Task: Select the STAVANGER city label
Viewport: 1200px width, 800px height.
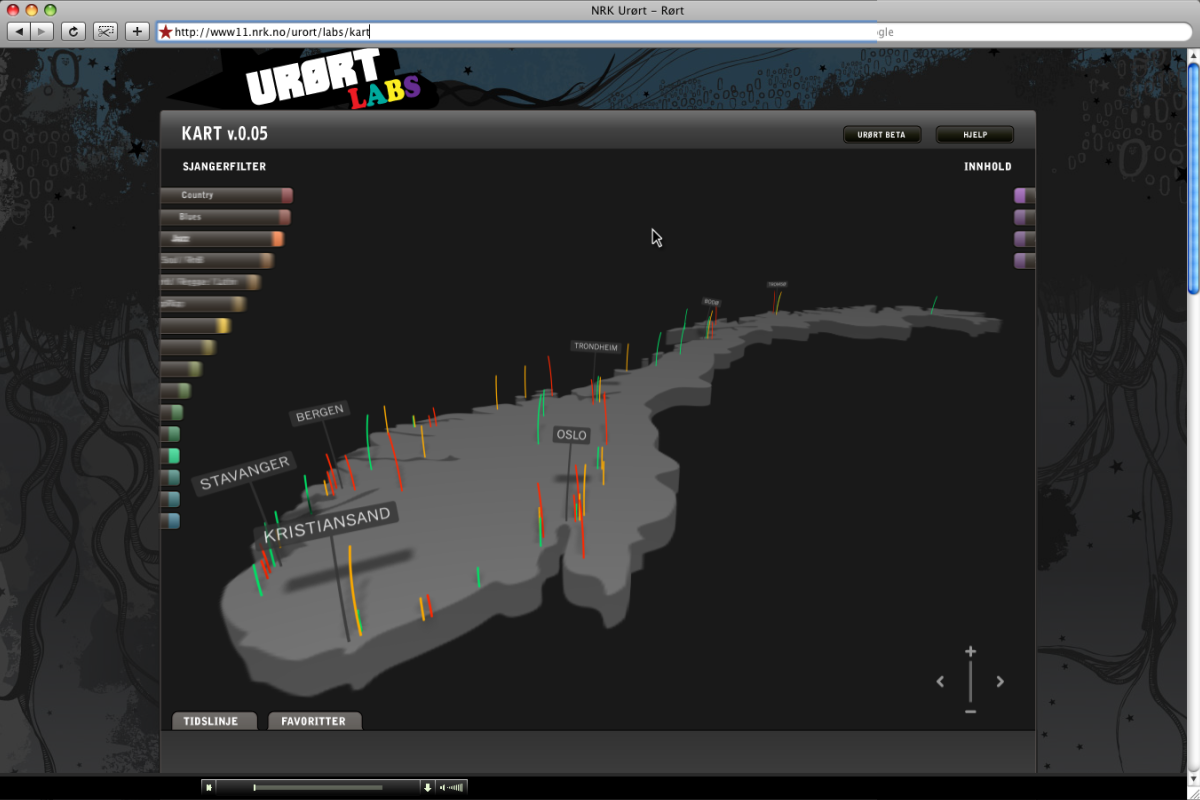Action: coord(245,473)
